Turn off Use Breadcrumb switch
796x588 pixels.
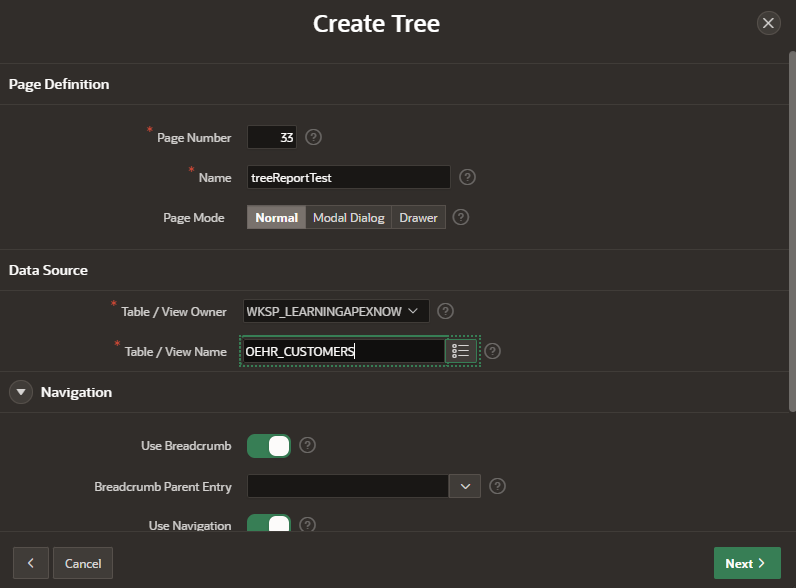(x=269, y=446)
